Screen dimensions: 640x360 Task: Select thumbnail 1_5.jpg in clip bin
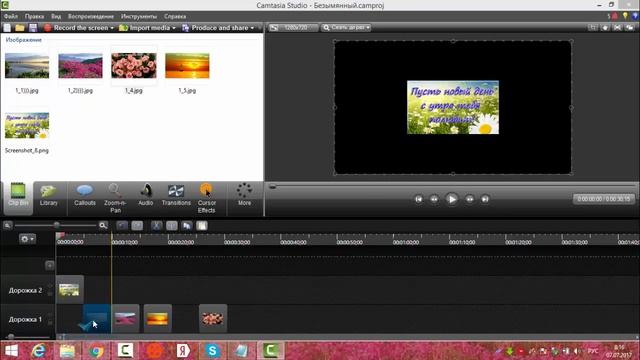click(x=187, y=66)
